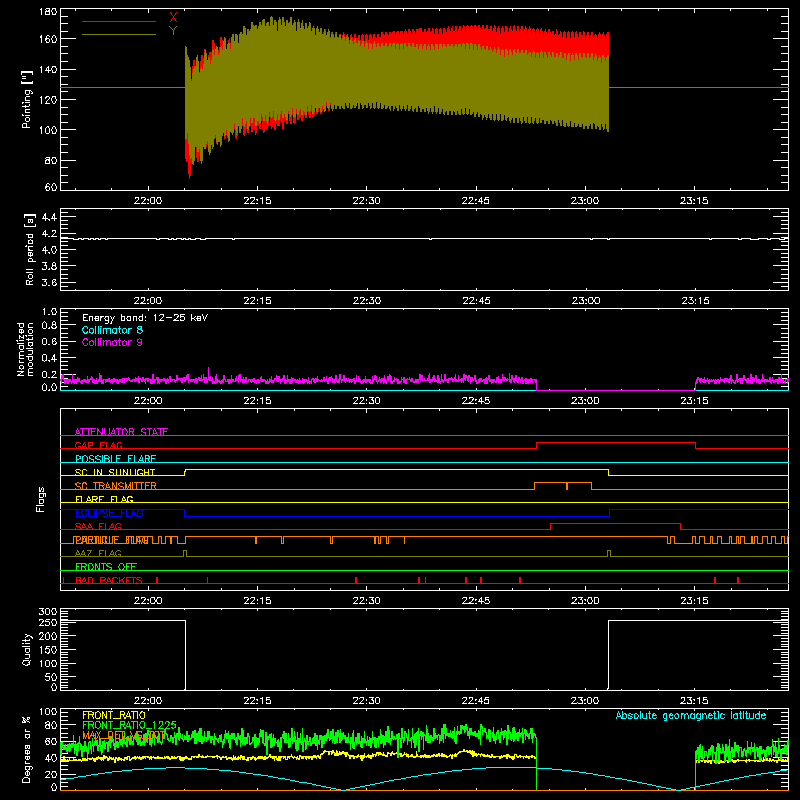The image size is (800, 800).
Task: Select the blue ECLIPSE_FLAG label
Action: click(x=109, y=513)
